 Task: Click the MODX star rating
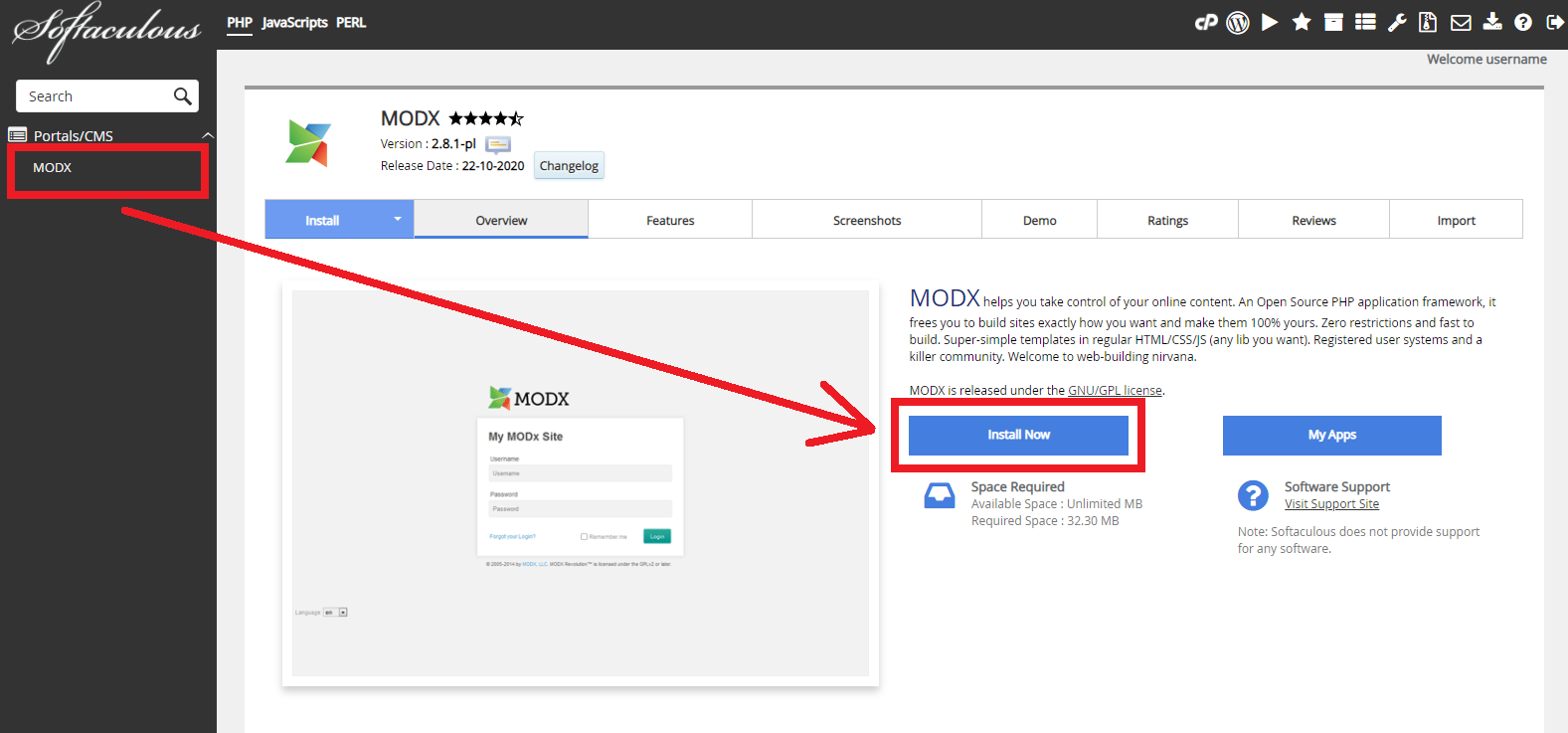pos(485,118)
